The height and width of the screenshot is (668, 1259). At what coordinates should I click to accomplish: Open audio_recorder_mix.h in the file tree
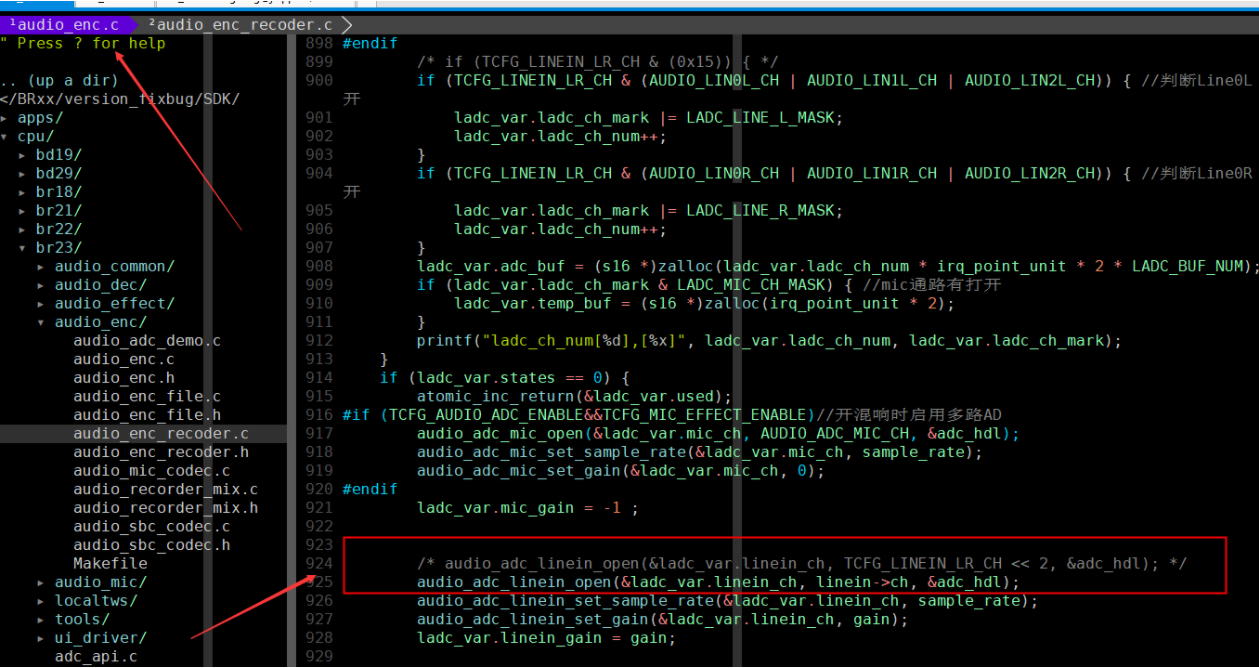point(166,508)
